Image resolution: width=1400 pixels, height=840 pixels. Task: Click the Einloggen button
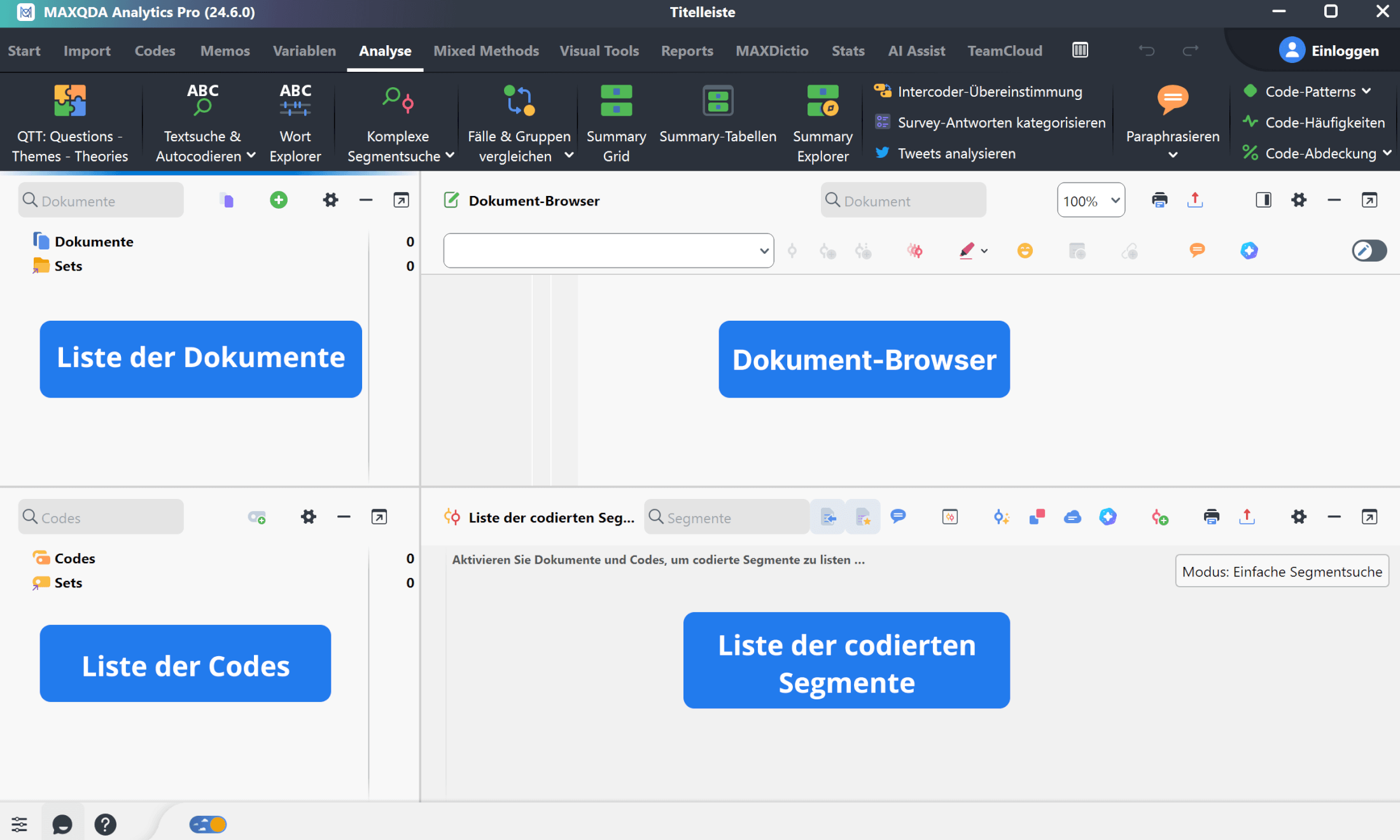tap(1329, 50)
